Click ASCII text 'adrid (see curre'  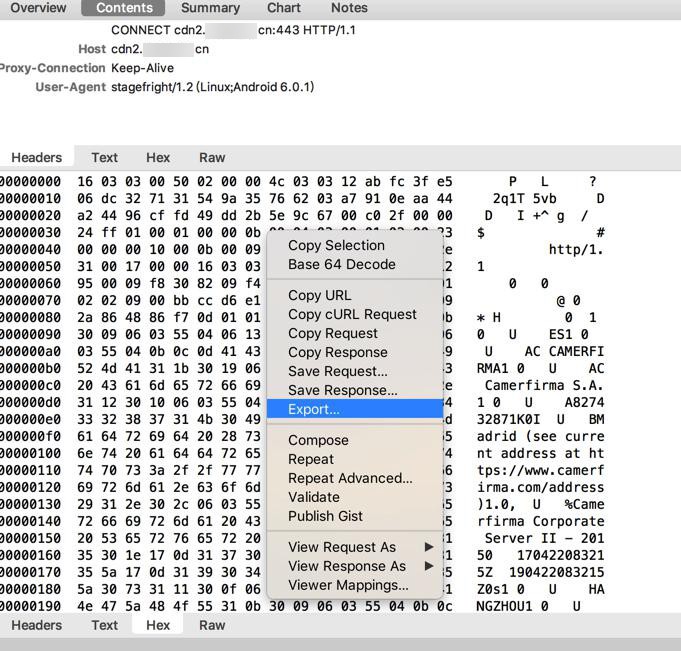tap(540, 436)
